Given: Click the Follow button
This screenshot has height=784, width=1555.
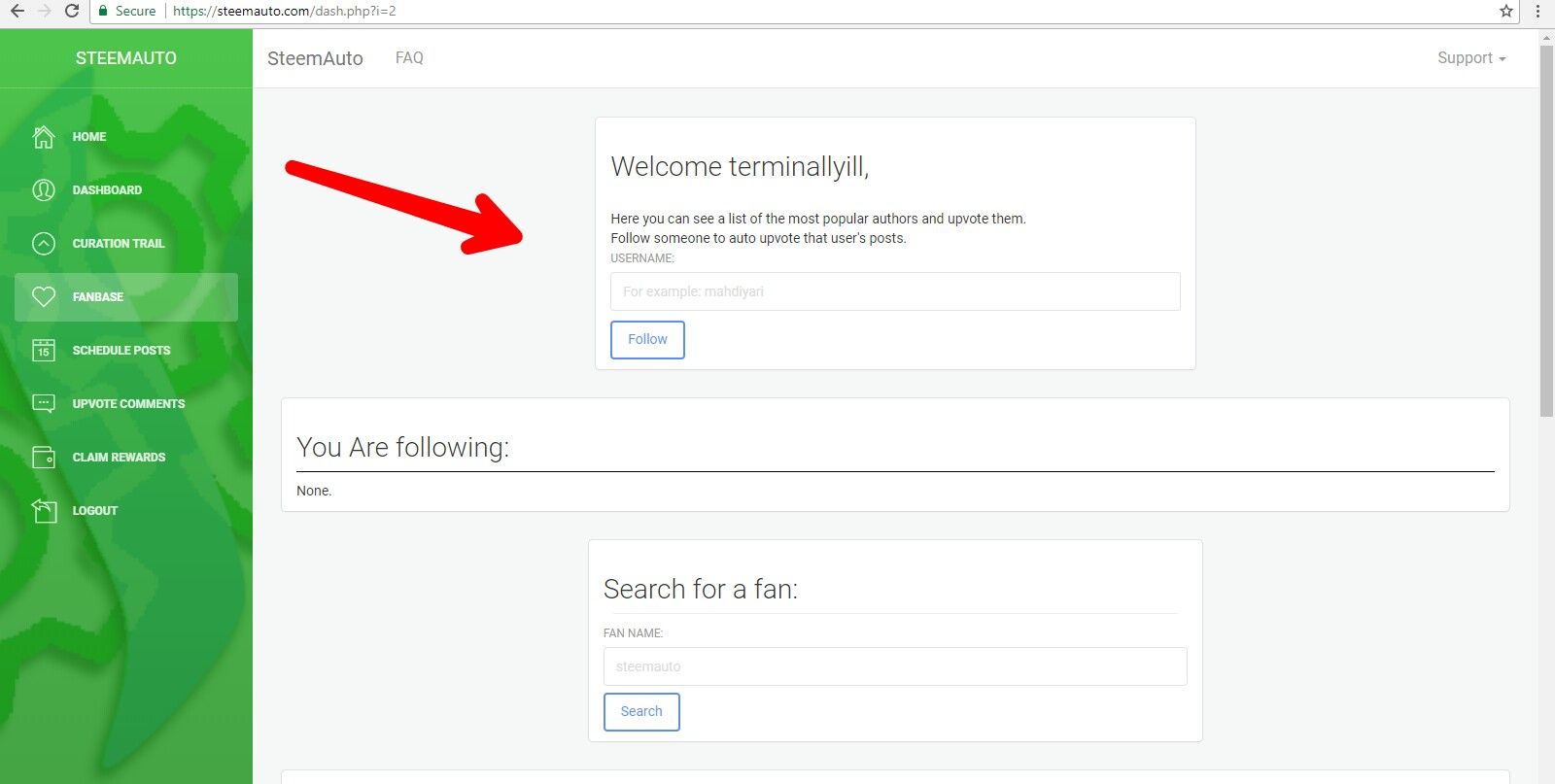Looking at the screenshot, I should (x=647, y=340).
